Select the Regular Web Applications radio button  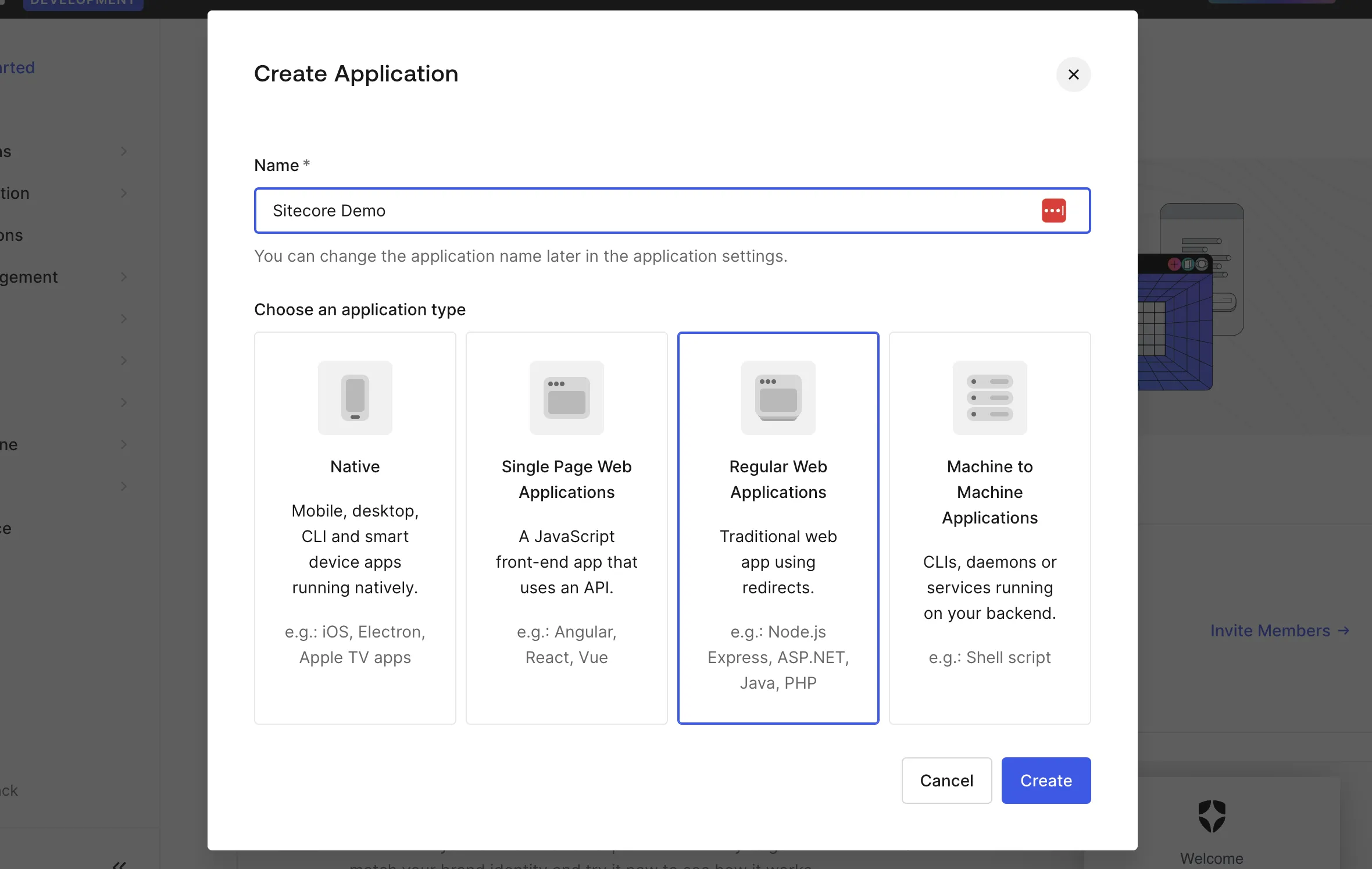778,527
